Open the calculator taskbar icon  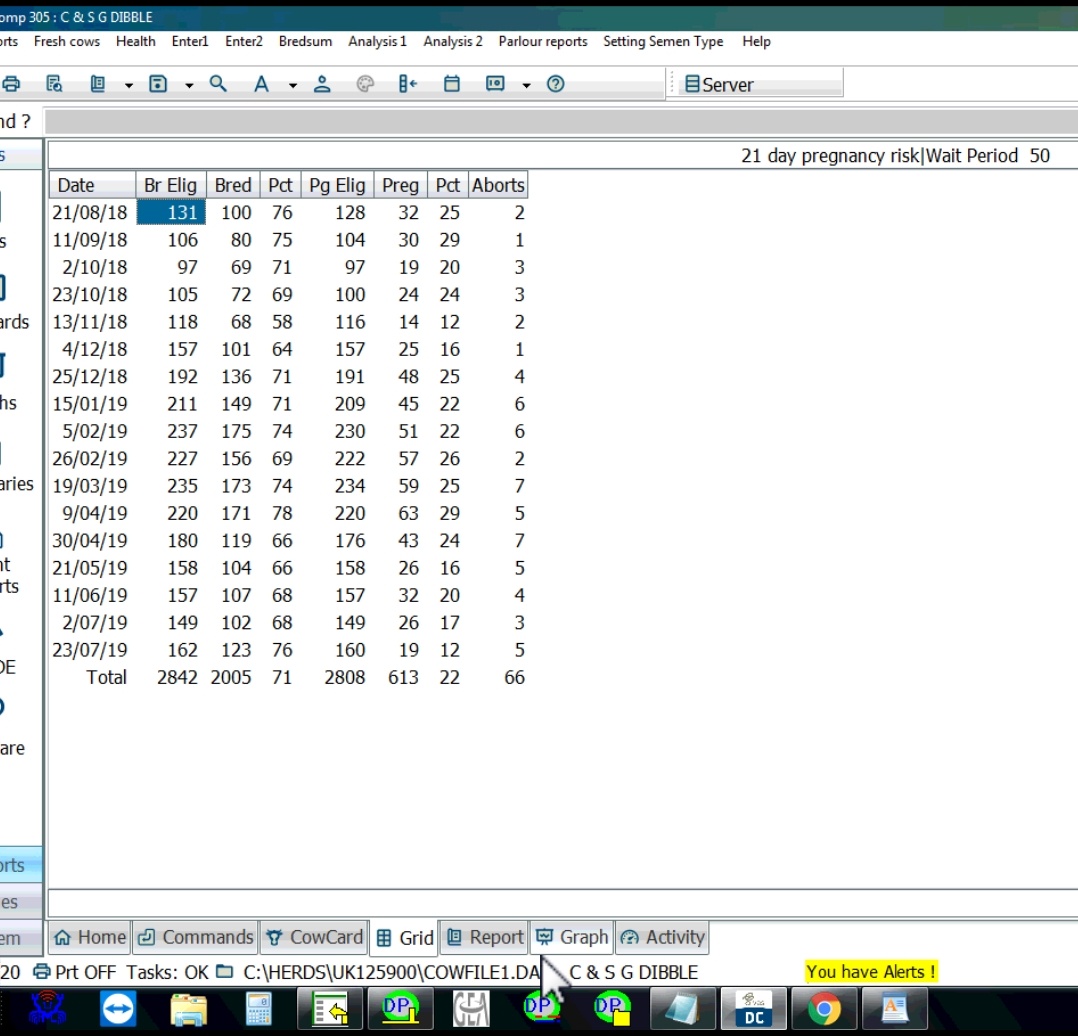[x=258, y=1009]
